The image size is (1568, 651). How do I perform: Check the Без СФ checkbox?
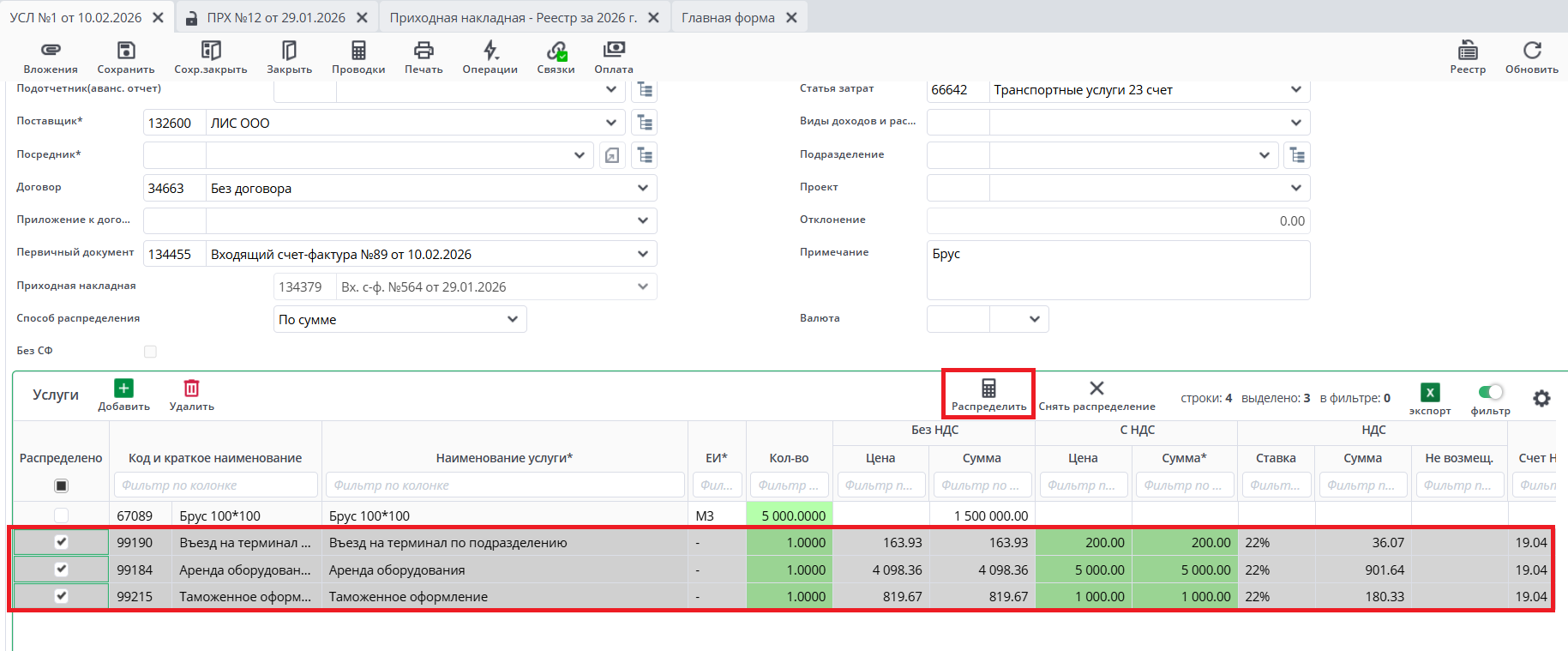pos(150,351)
